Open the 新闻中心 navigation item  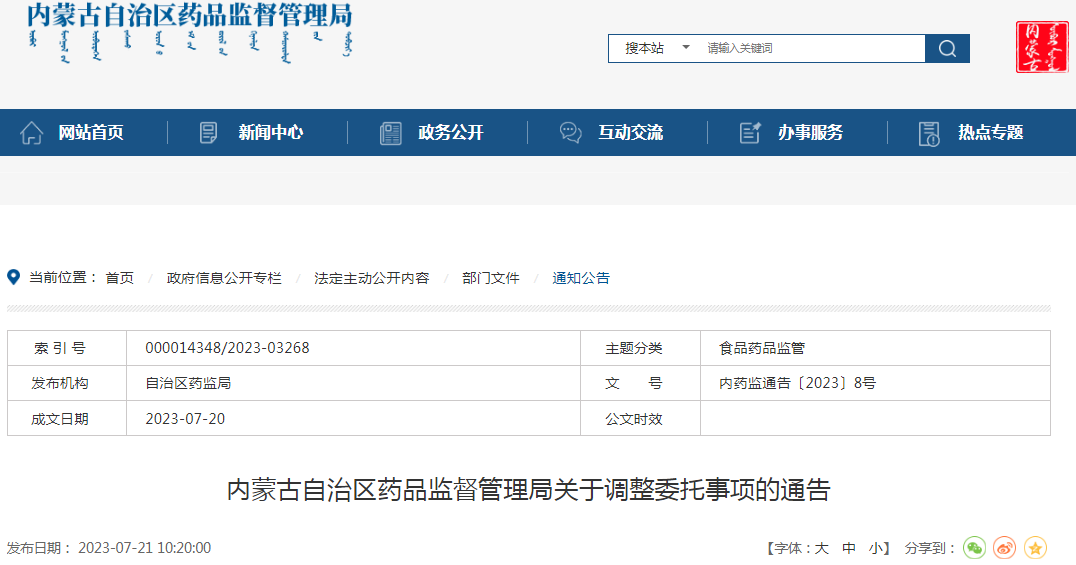(270, 132)
